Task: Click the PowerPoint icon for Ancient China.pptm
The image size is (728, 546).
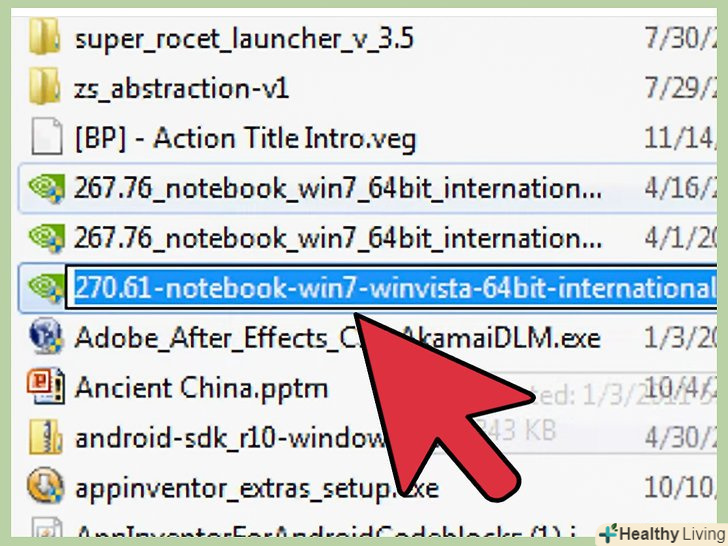Action: pyautogui.click(x=46, y=386)
